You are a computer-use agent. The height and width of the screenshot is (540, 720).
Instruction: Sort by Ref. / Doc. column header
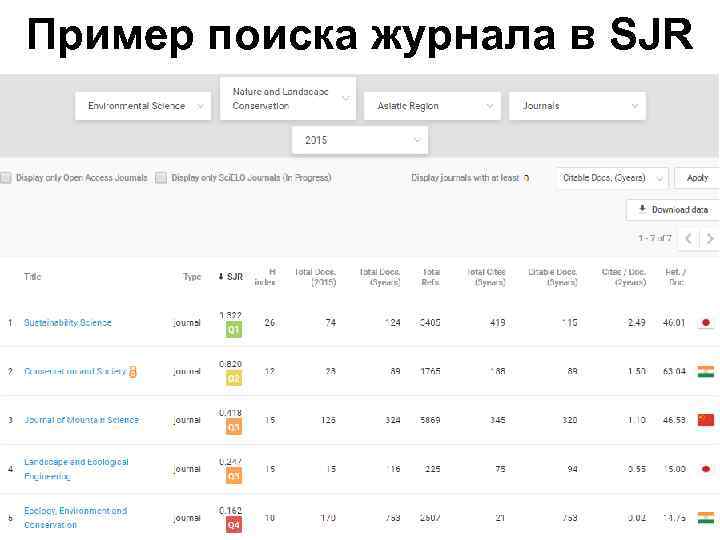(675, 277)
